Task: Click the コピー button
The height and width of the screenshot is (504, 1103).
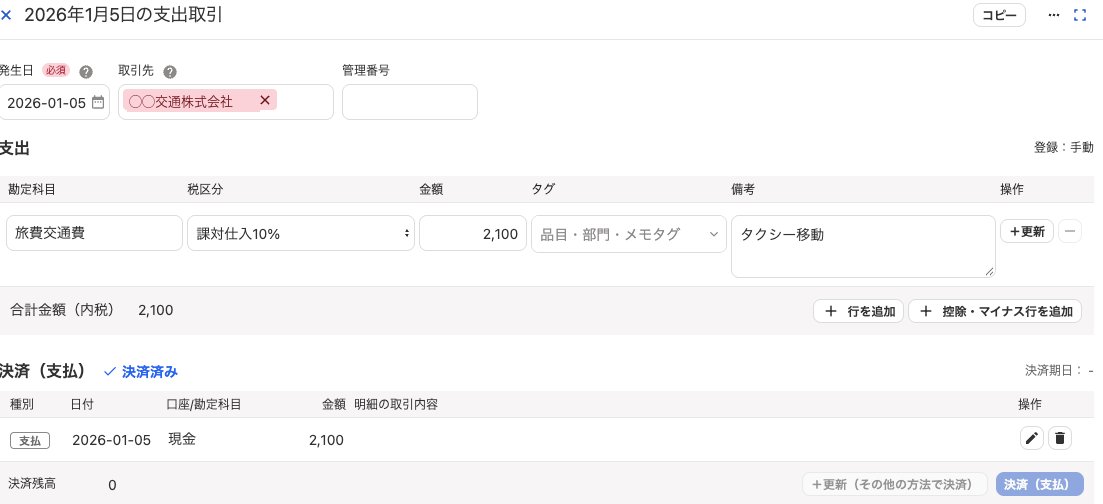Action: coord(999,15)
